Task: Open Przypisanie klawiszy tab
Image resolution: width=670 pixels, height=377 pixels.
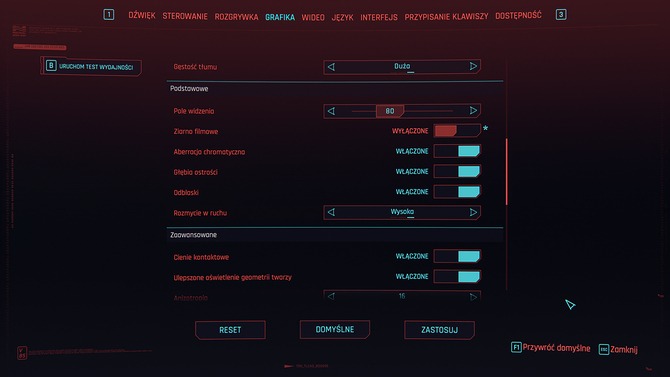Action: [x=446, y=17]
